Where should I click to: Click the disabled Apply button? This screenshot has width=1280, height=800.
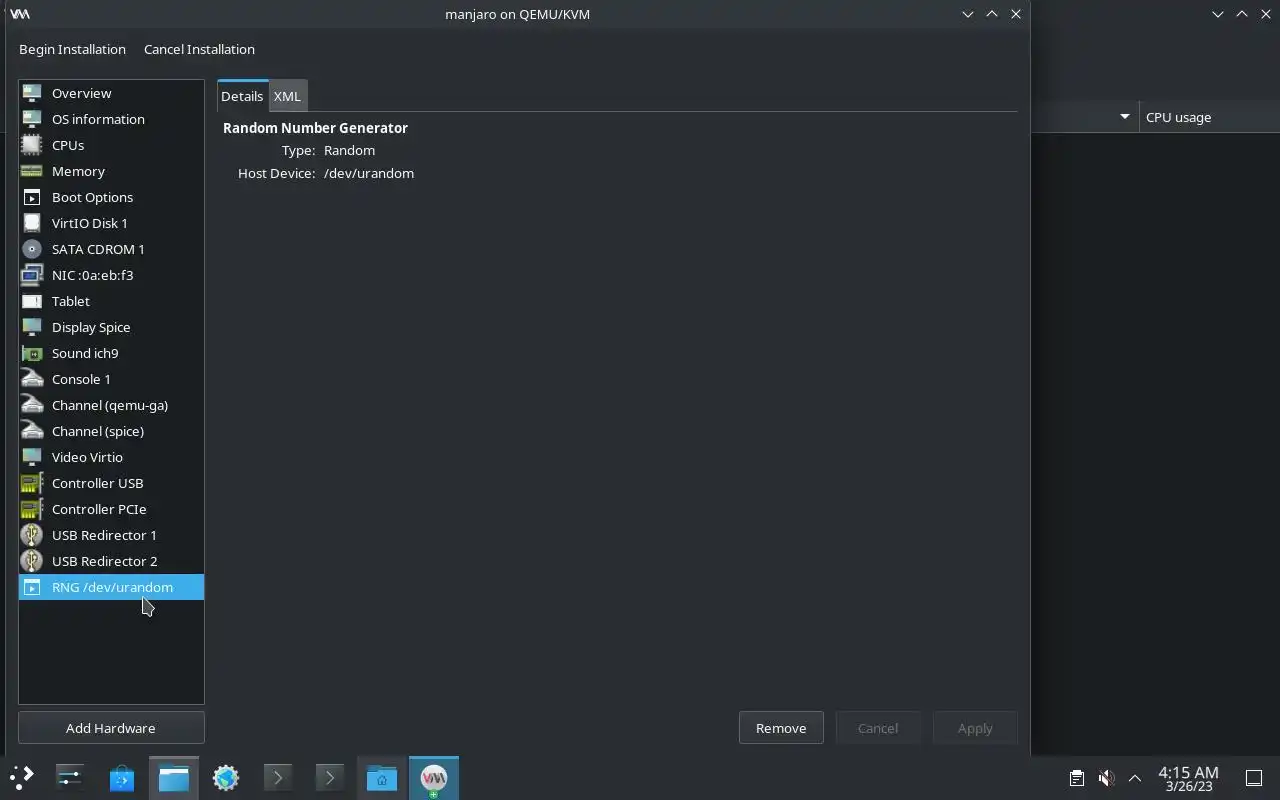[975, 728]
